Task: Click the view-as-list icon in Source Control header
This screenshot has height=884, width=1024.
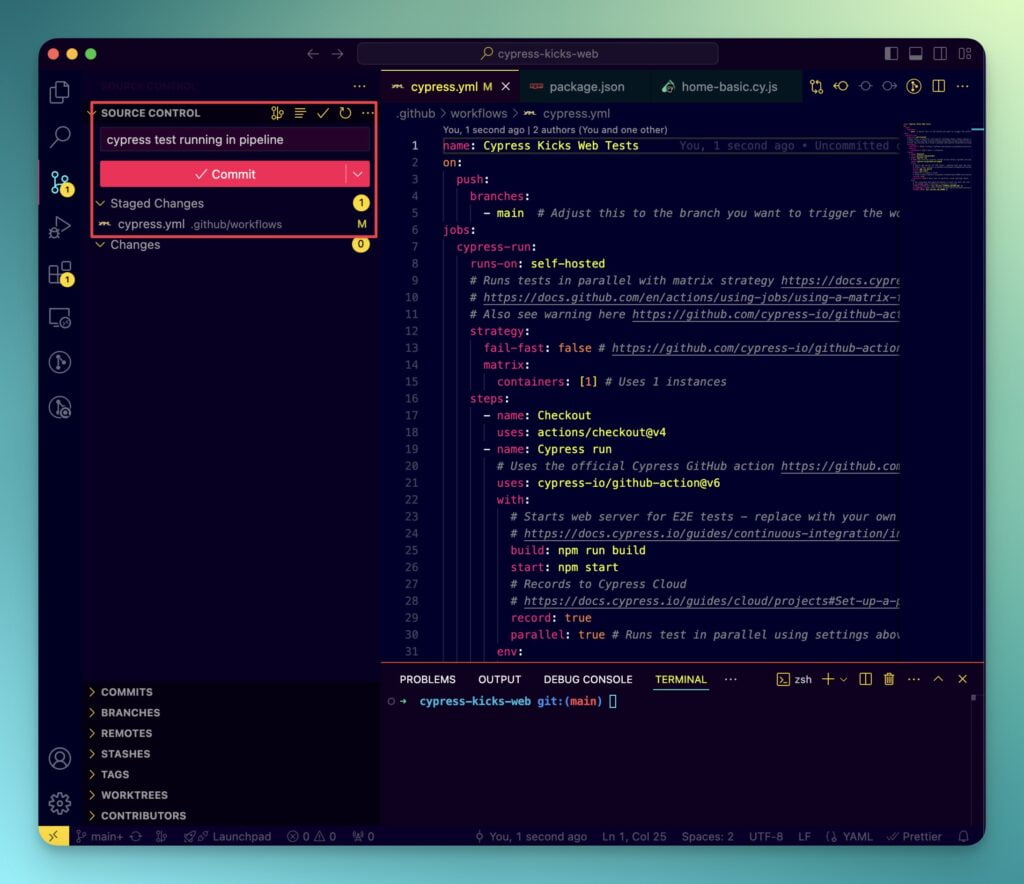Action: pos(300,113)
